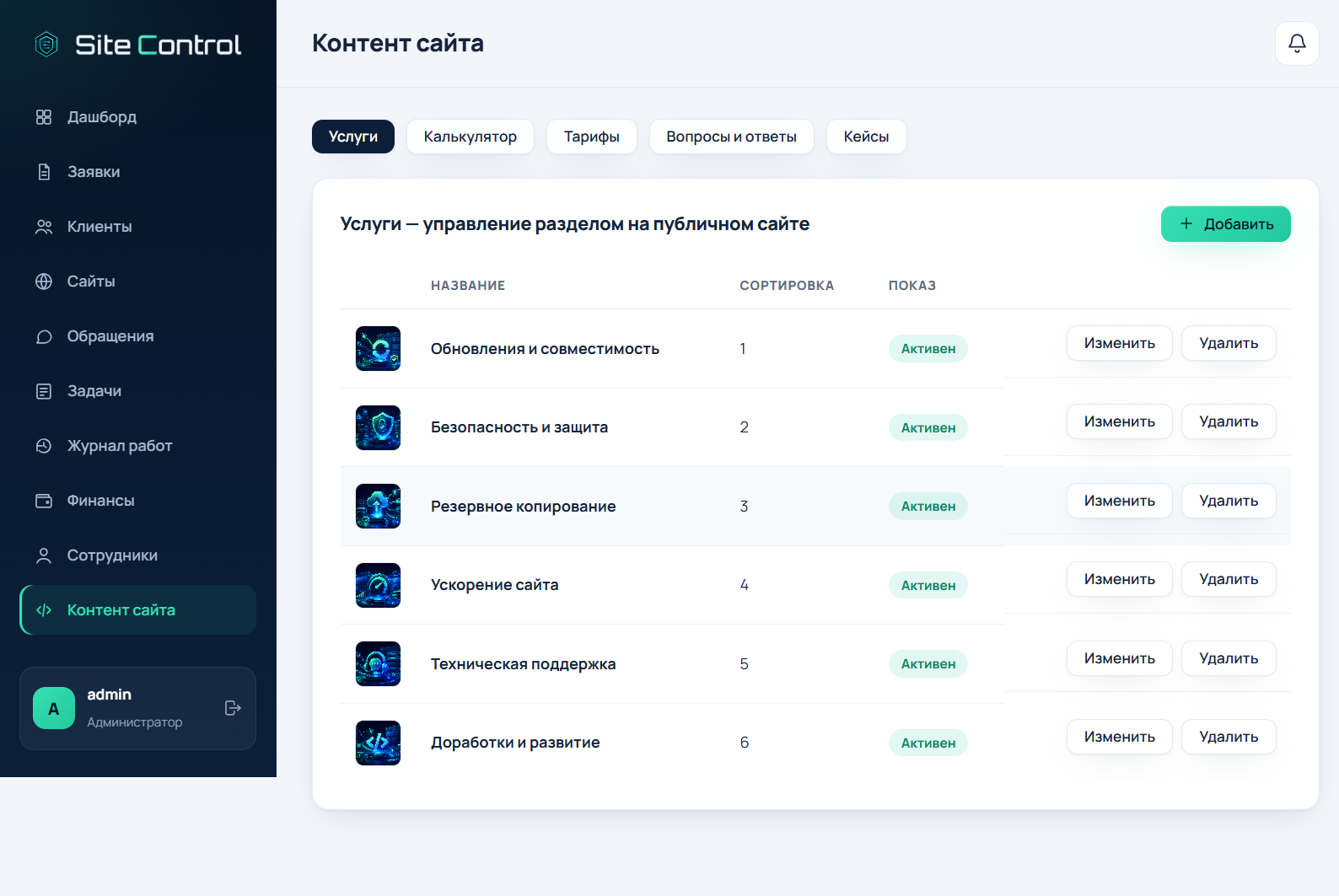This screenshot has width=1339, height=896.
Task: Open the Доработки и развитие thumbnail
Action: pos(378,743)
